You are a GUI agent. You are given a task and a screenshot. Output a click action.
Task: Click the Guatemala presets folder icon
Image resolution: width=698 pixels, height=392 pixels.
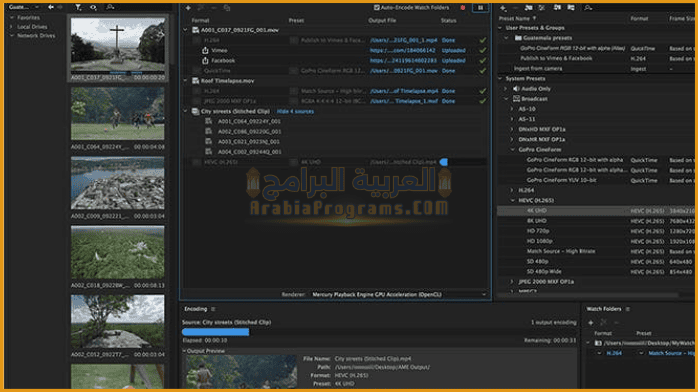click(518, 38)
